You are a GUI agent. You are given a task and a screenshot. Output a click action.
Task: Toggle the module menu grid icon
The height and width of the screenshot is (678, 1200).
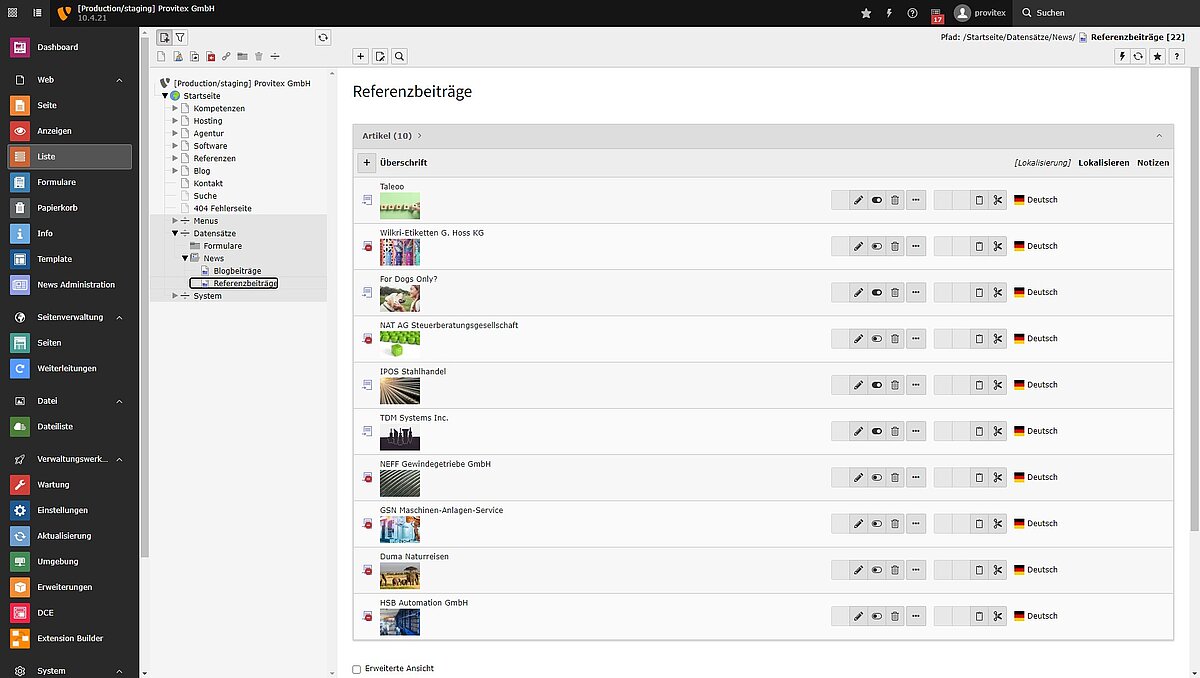pos(12,12)
